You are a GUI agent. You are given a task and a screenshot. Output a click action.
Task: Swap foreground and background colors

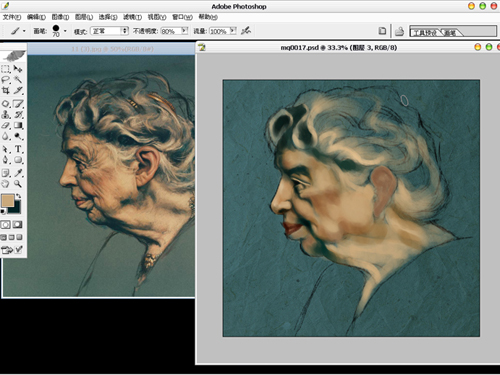click(18, 196)
